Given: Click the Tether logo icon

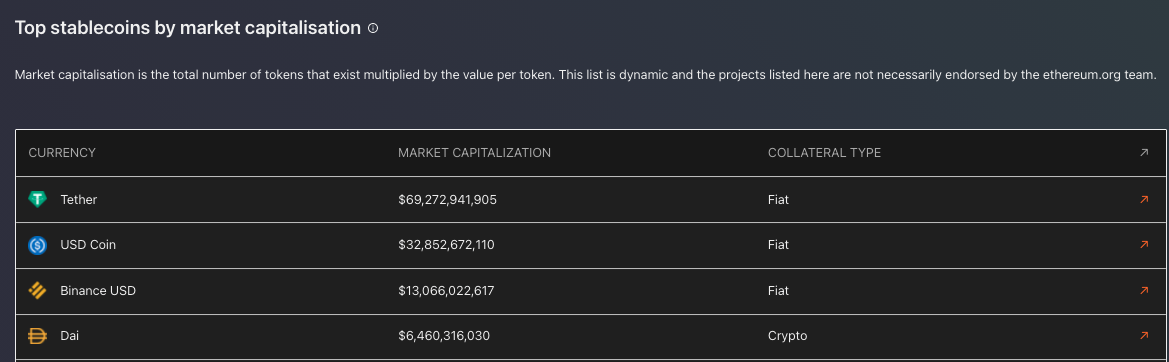Looking at the screenshot, I should pyautogui.click(x=37, y=200).
